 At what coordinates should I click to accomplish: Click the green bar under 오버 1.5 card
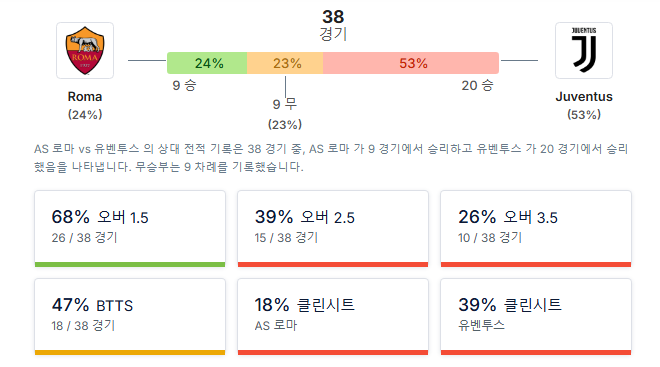[130, 265]
